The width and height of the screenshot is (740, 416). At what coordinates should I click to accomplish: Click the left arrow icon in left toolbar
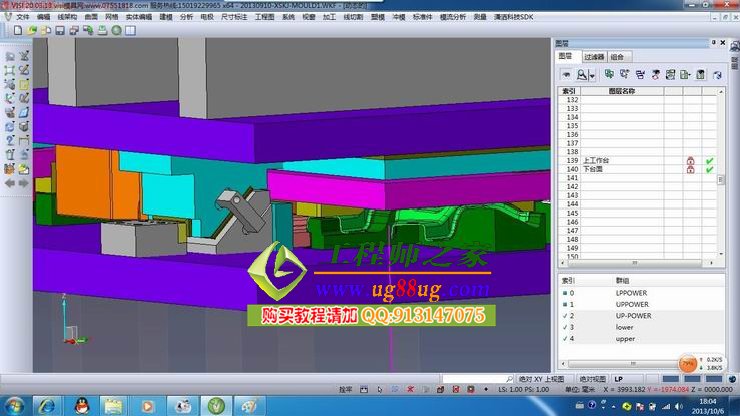tap(10, 183)
